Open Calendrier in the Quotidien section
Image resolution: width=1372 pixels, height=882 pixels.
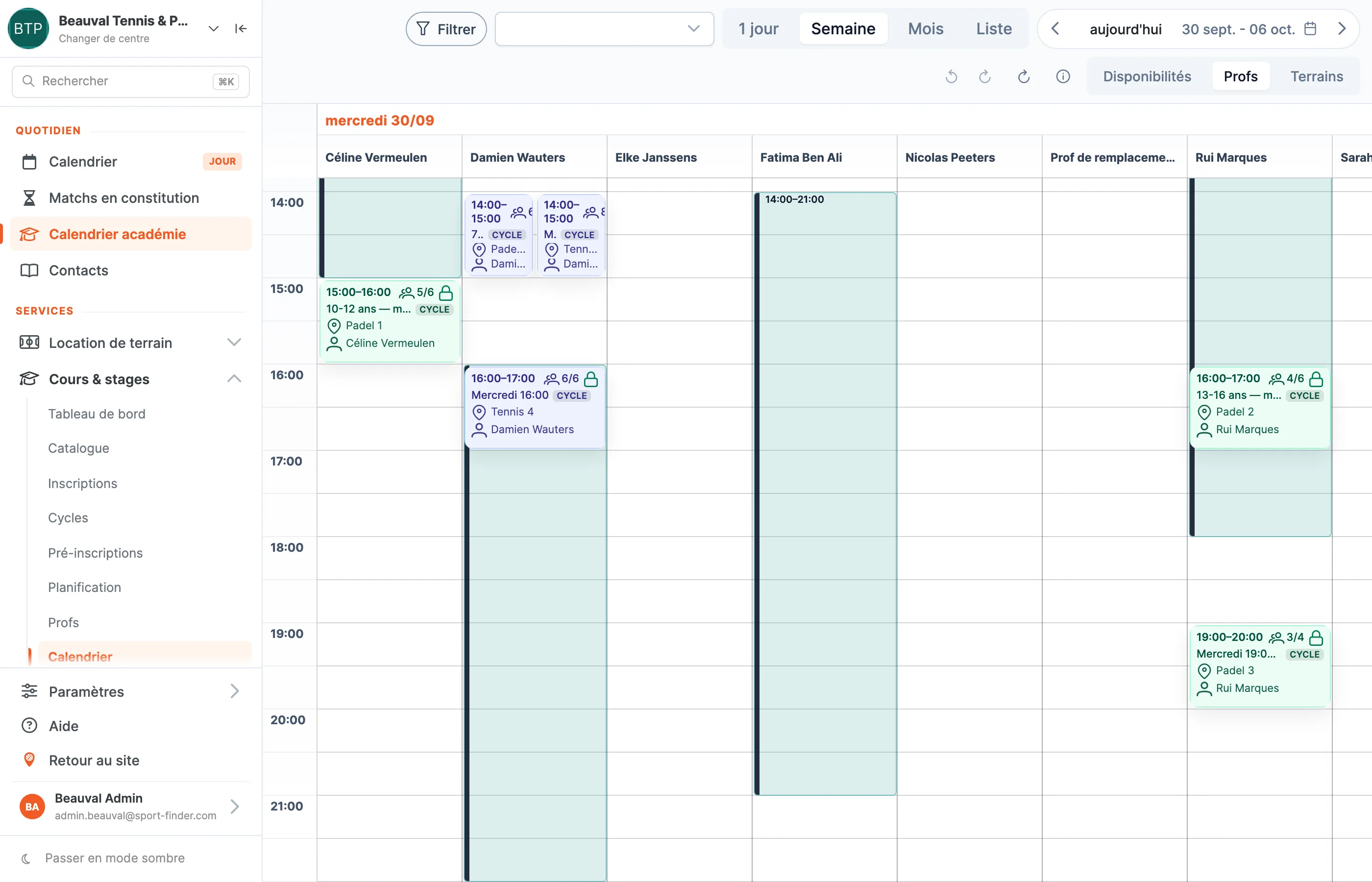point(131,162)
